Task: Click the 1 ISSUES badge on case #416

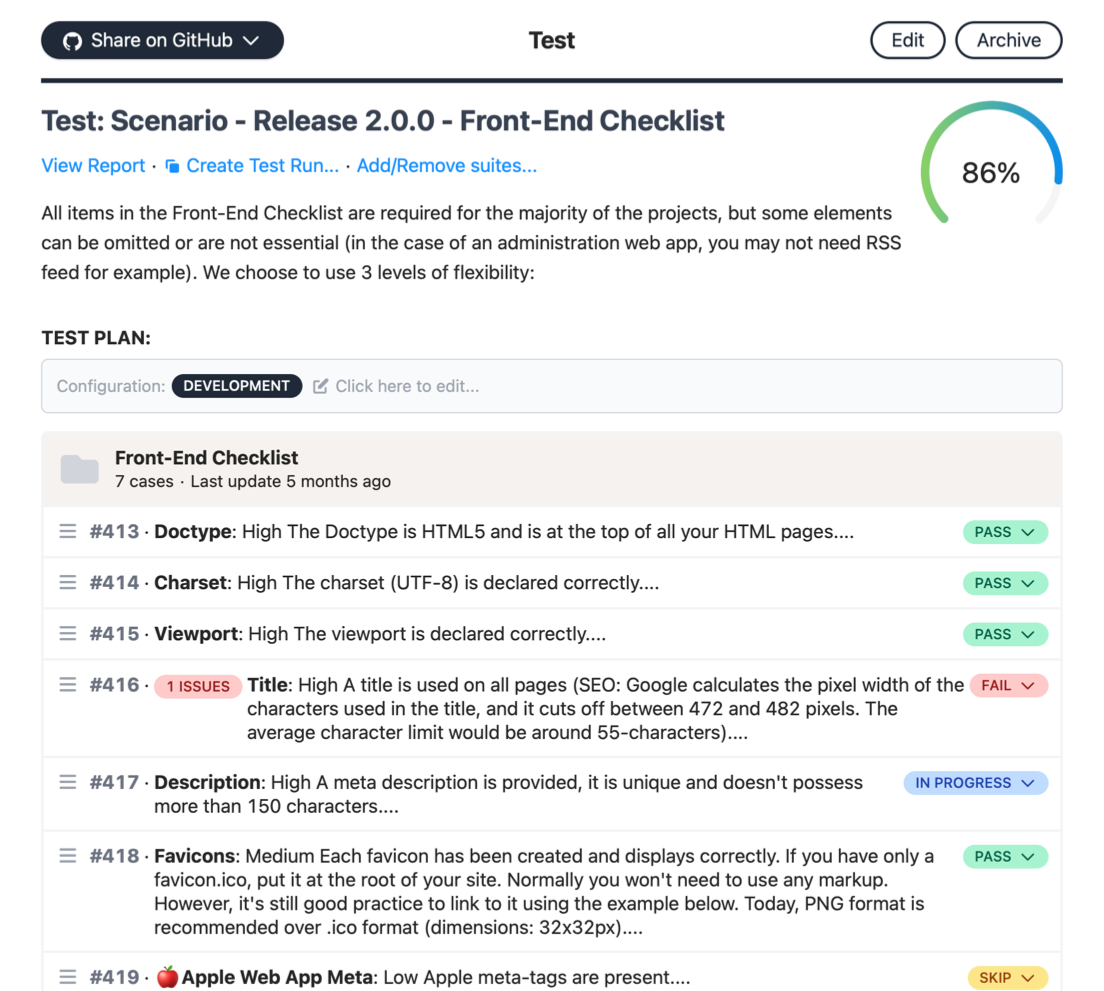Action: pyautogui.click(x=199, y=686)
